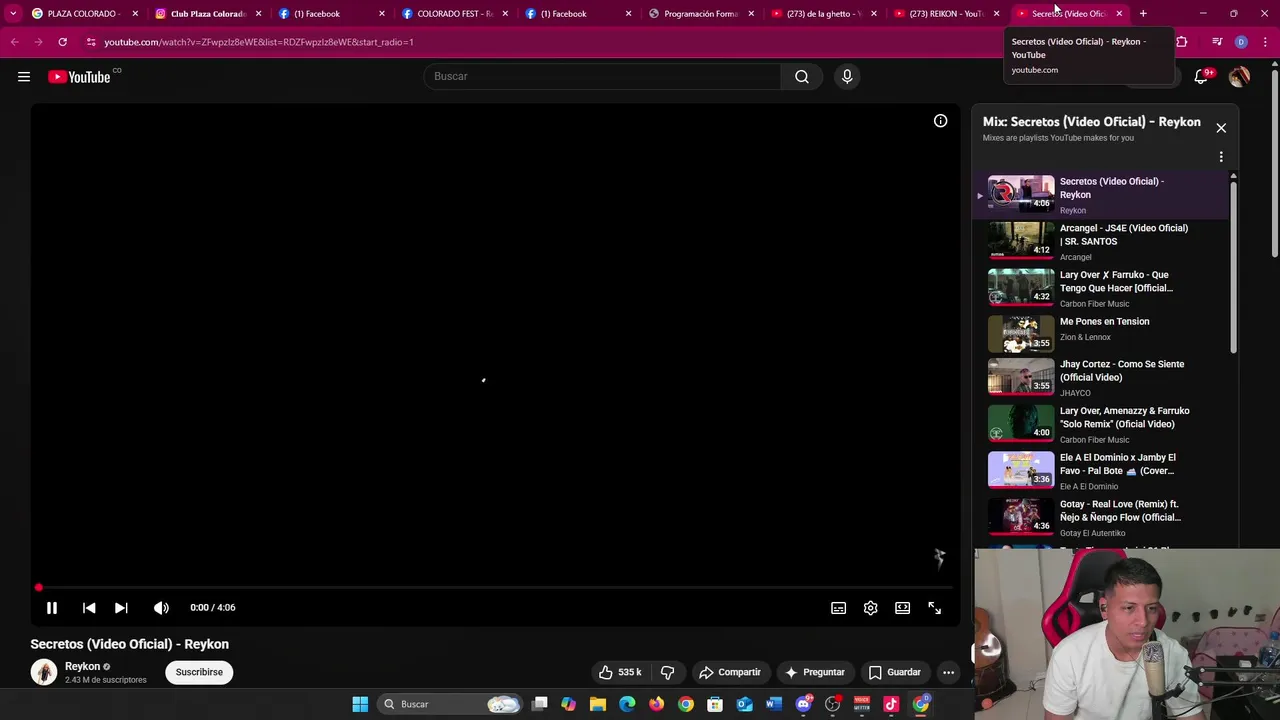This screenshot has width=1280, height=720.
Task: Select Lary Over Solo Remix entry
Action: coord(1100,424)
